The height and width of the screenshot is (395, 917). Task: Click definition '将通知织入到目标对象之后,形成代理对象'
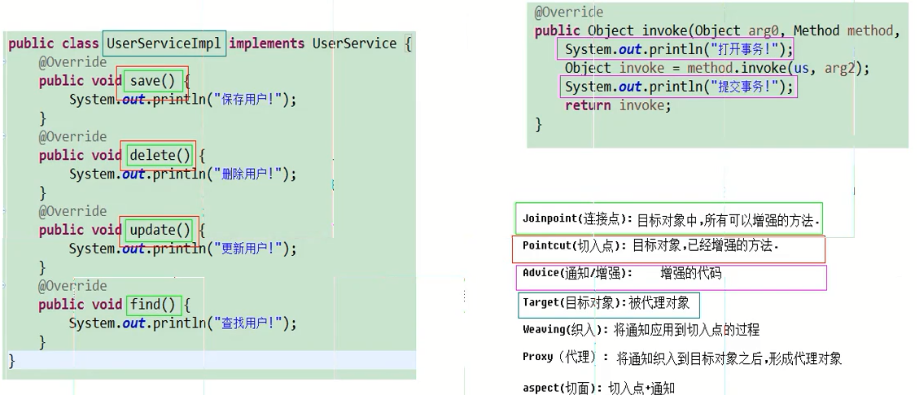[729, 358]
